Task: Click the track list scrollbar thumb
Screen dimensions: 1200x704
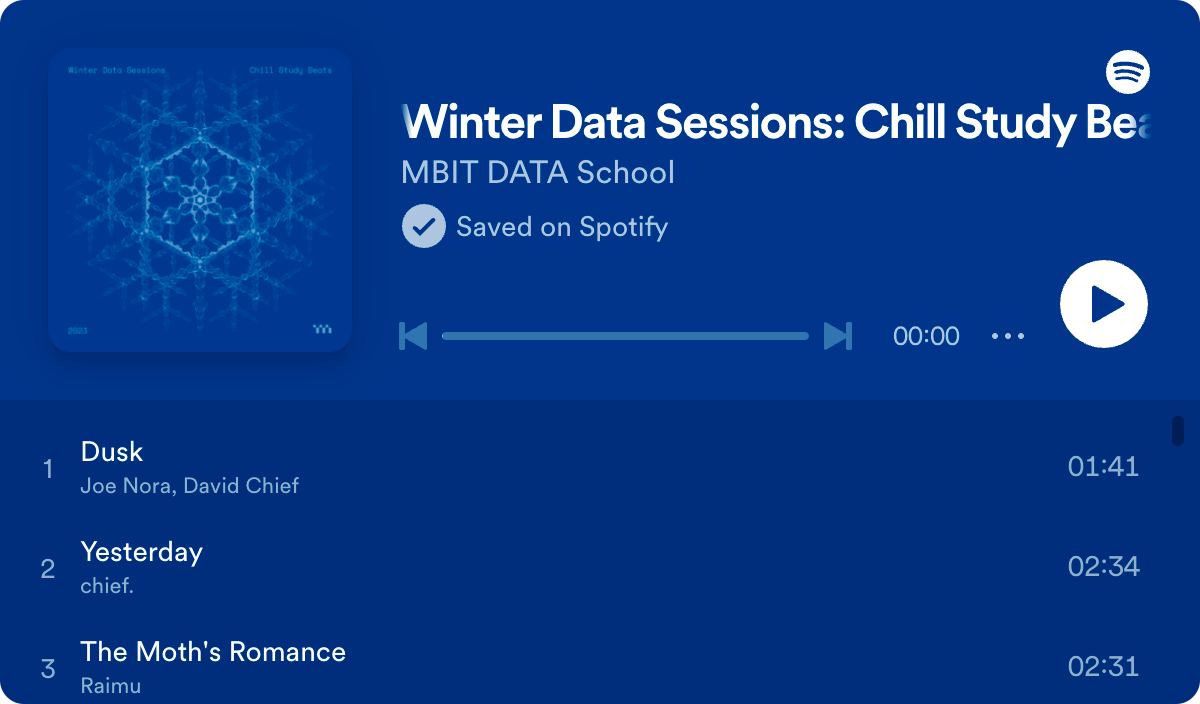Action: [x=1178, y=431]
